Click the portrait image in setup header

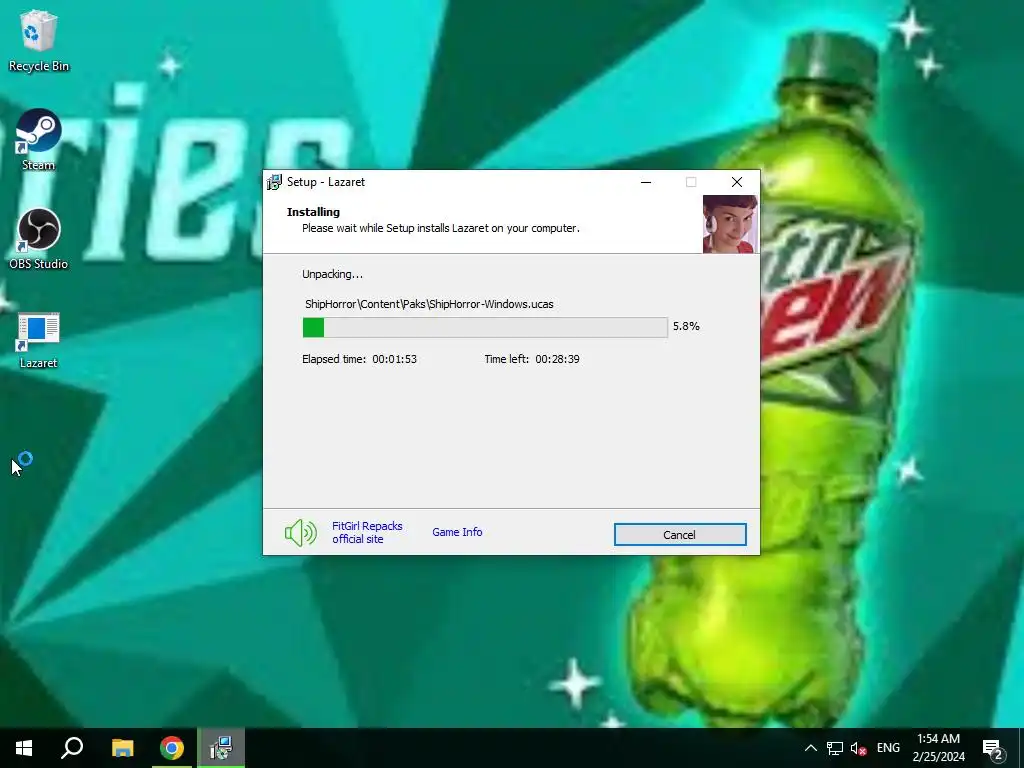pyautogui.click(x=730, y=224)
